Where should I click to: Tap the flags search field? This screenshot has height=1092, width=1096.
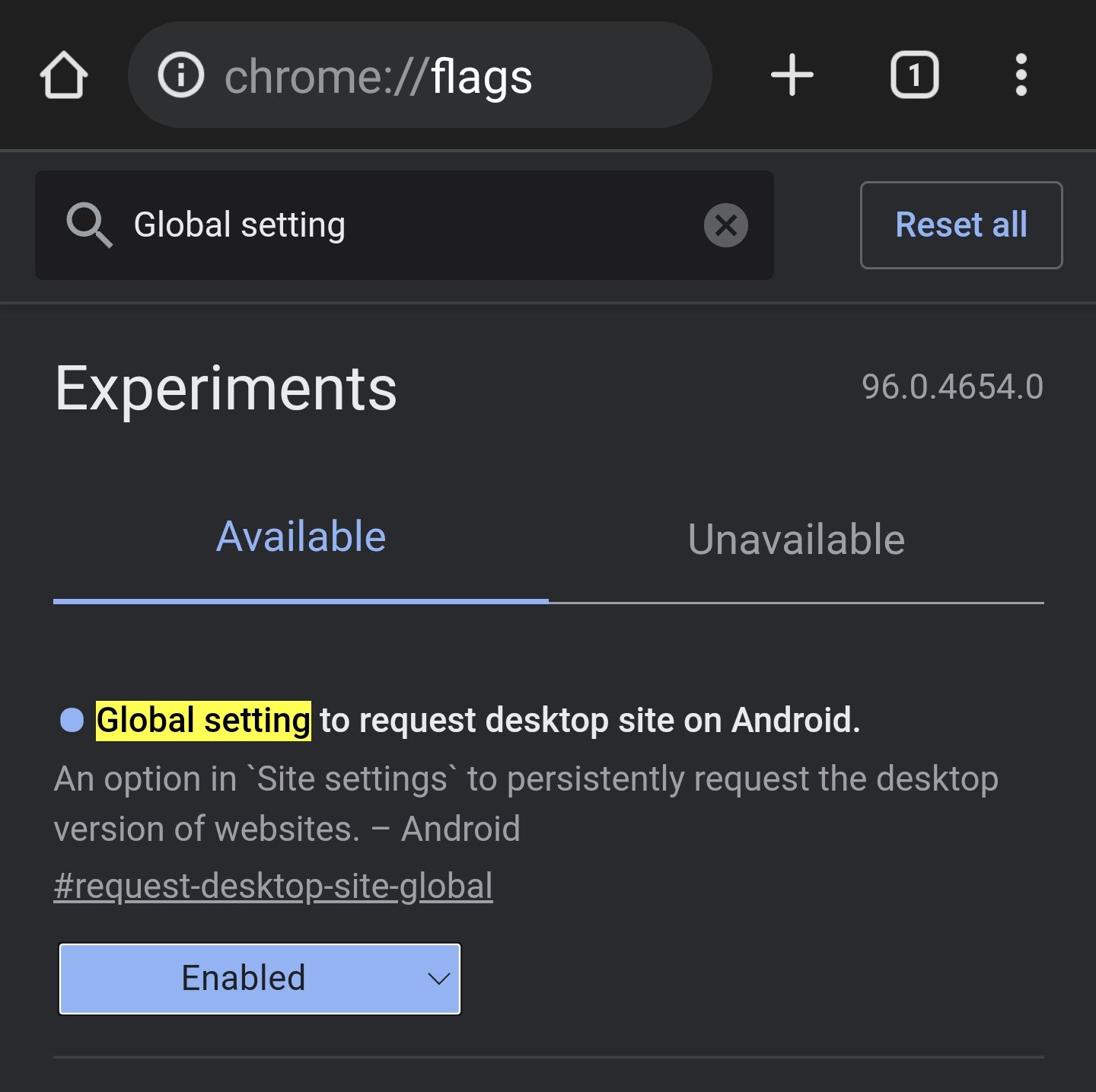[x=381, y=225]
